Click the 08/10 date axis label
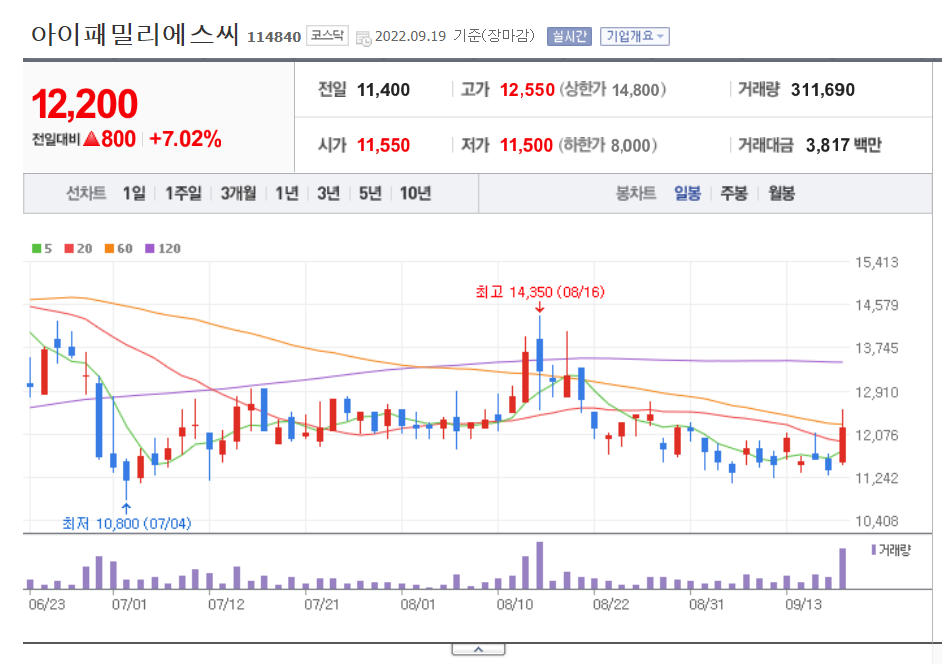This screenshot has width=942, height=664. tap(515, 605)
